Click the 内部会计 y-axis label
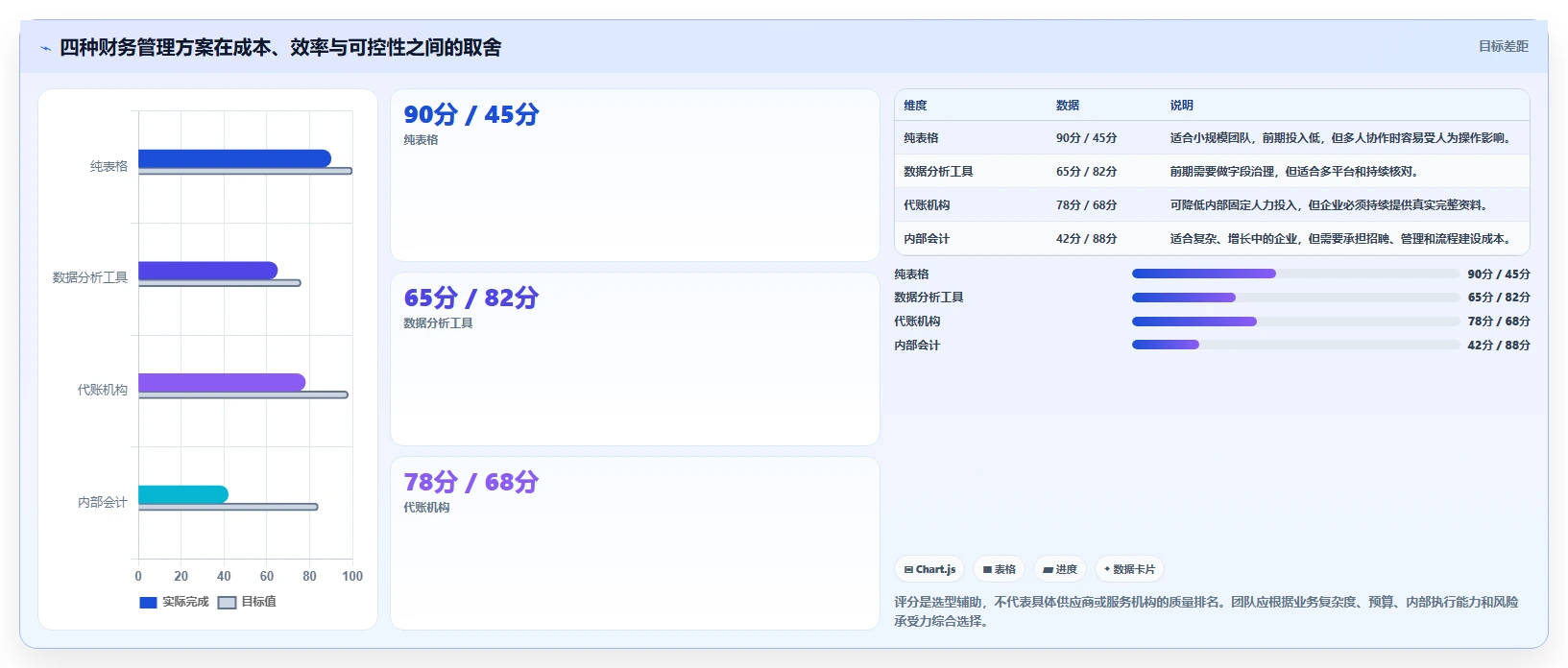 point(103,502)
